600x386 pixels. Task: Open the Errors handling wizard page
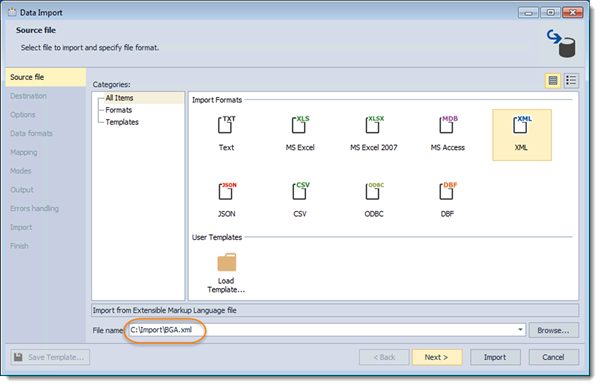point(34,208)
